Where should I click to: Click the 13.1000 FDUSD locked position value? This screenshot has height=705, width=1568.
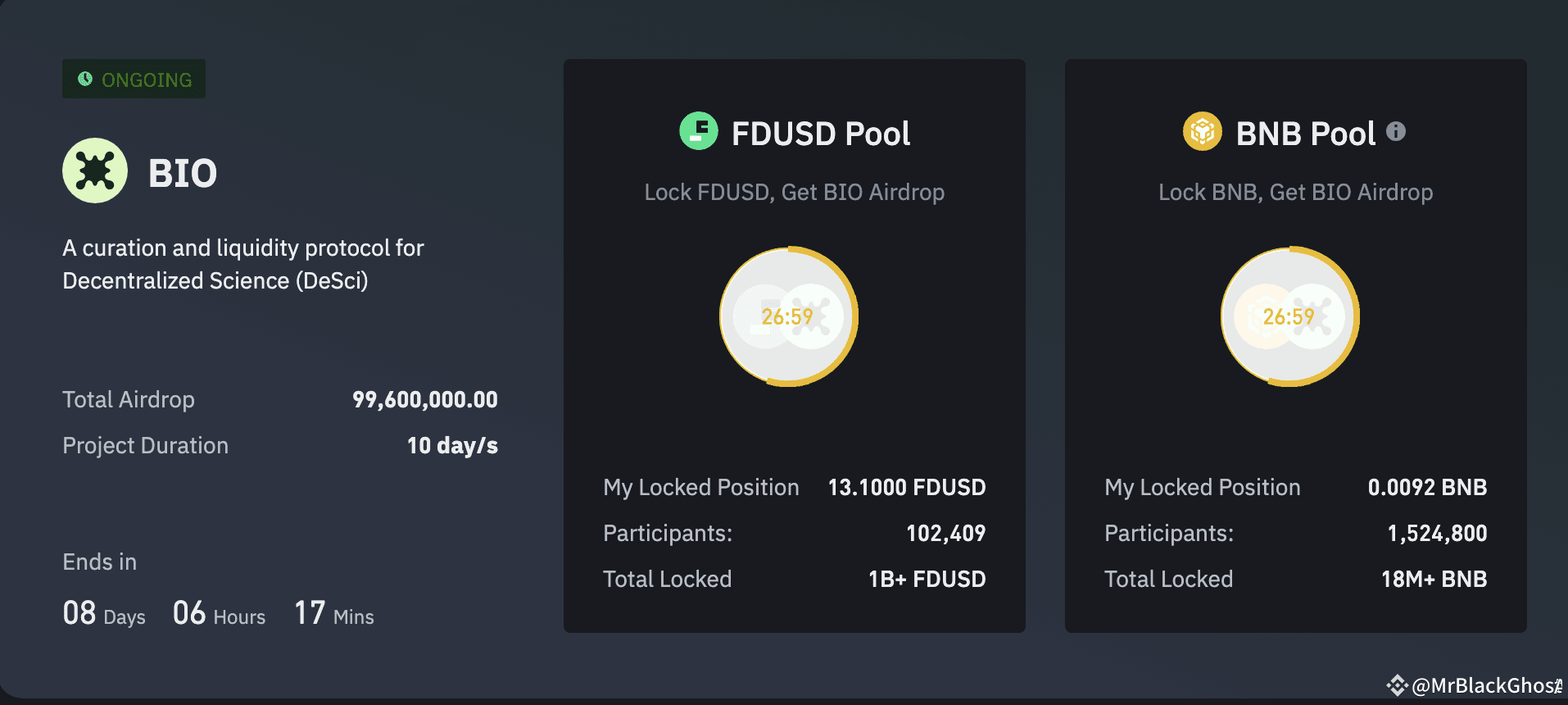click(x=906, y=487)
